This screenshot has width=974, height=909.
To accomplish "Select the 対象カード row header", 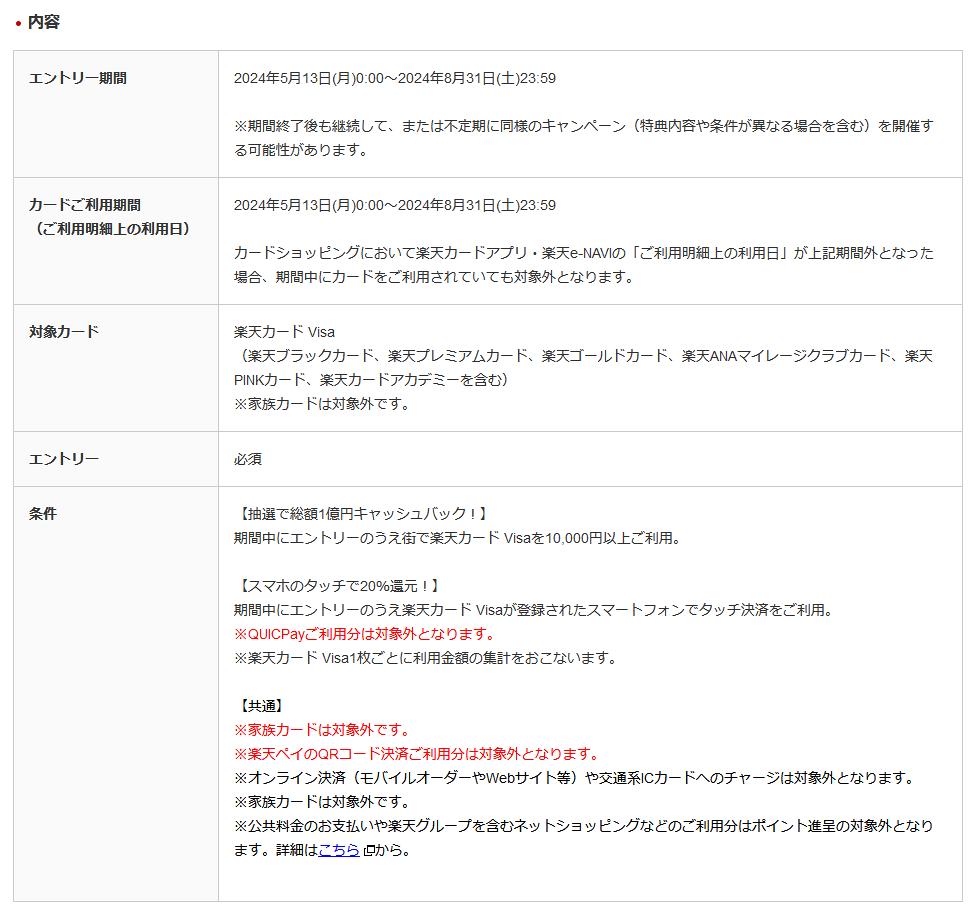I will pos(64,332).
